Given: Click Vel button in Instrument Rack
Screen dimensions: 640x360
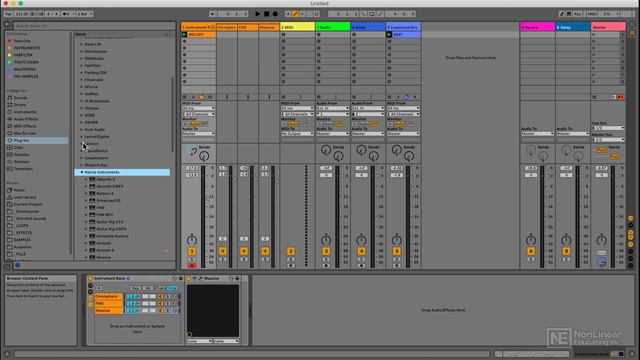Looking at the screenshot, I should click(x=147, y=288).
